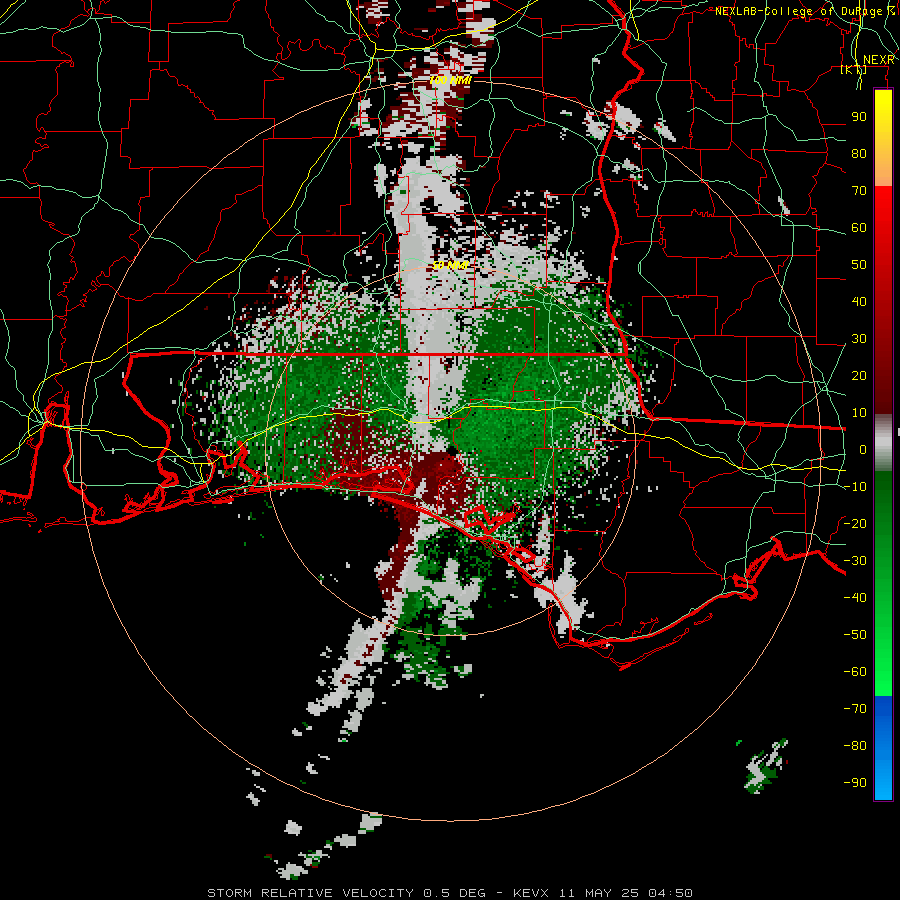This screenshot has width=900, height=900.
Task: Click the -10 scale label
Action: (x=855, y=487)
